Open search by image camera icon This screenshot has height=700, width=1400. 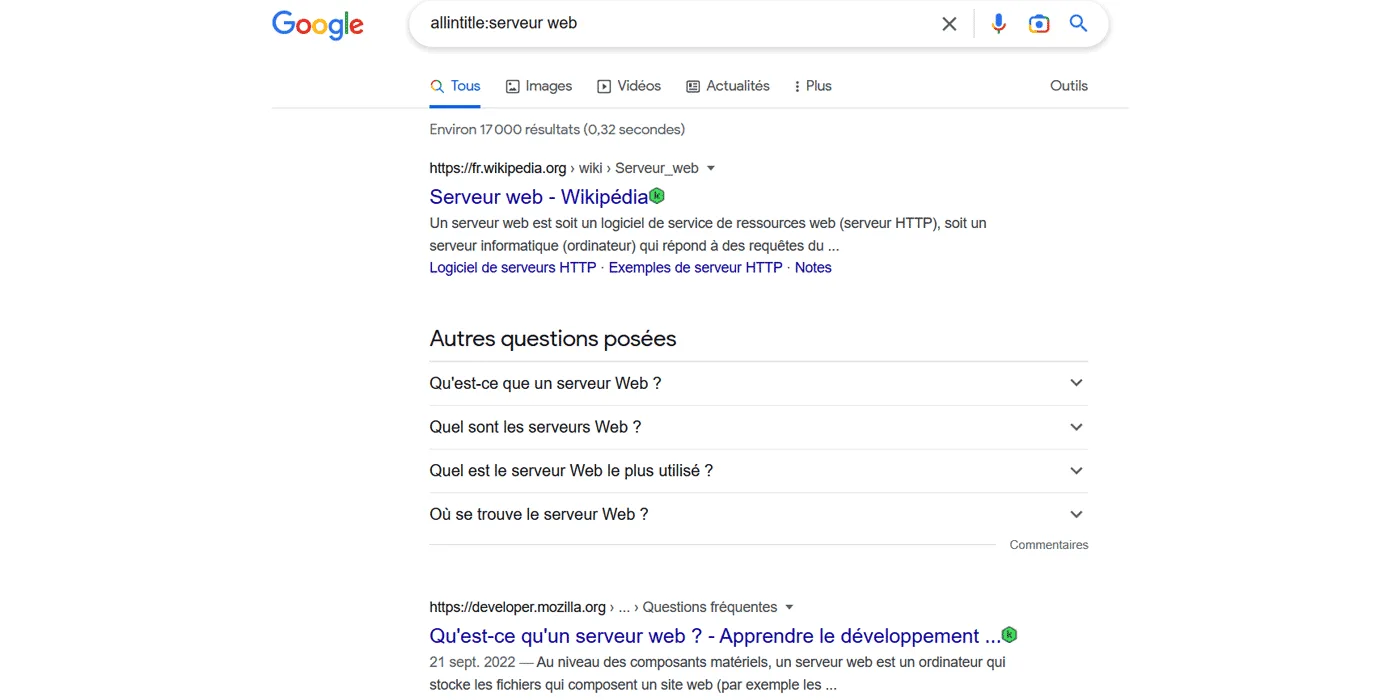pyautogui.click(x=1039, y=24)
